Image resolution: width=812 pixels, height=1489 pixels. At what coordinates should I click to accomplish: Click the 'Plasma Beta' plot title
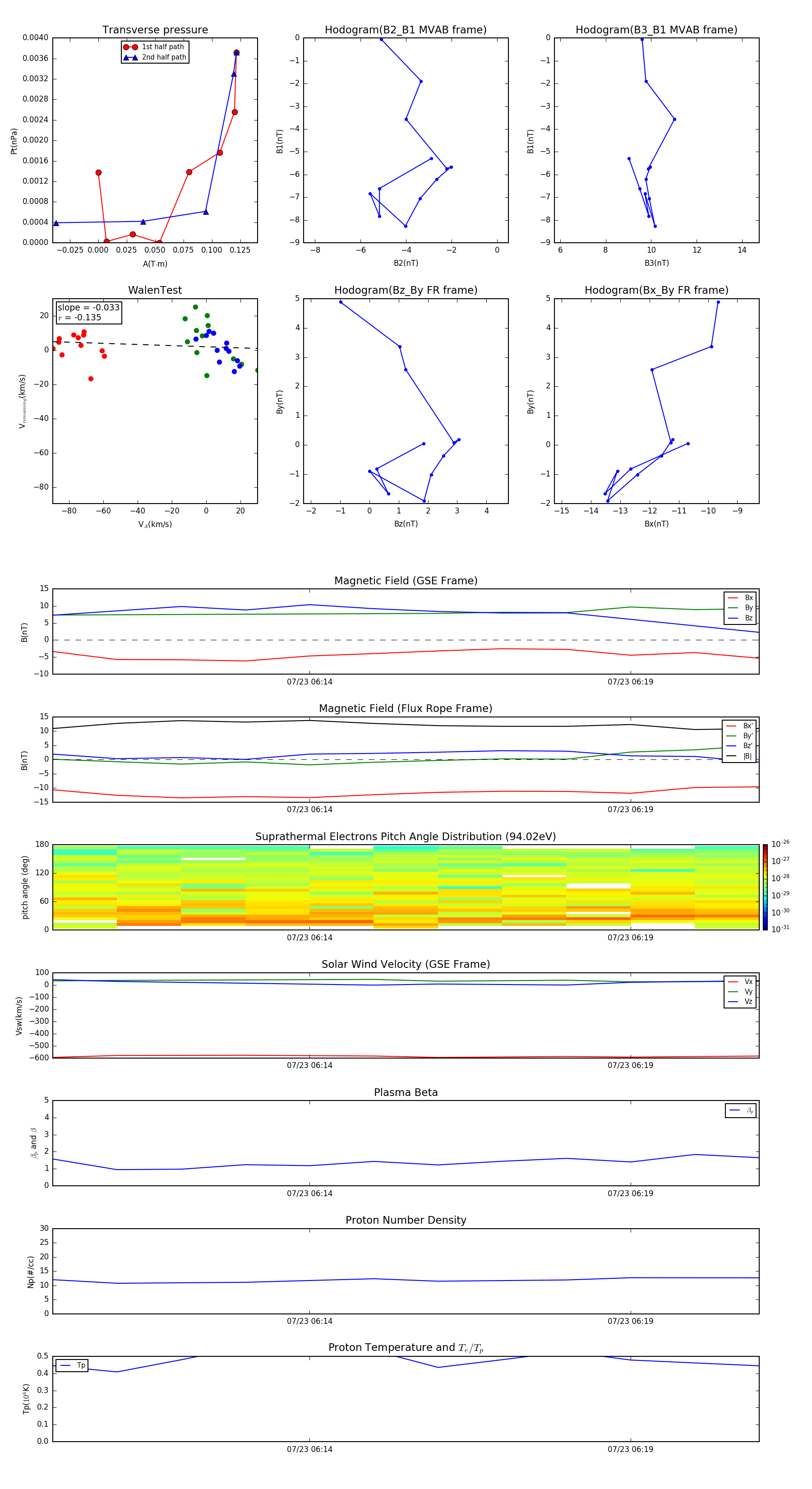point(406,1092)
